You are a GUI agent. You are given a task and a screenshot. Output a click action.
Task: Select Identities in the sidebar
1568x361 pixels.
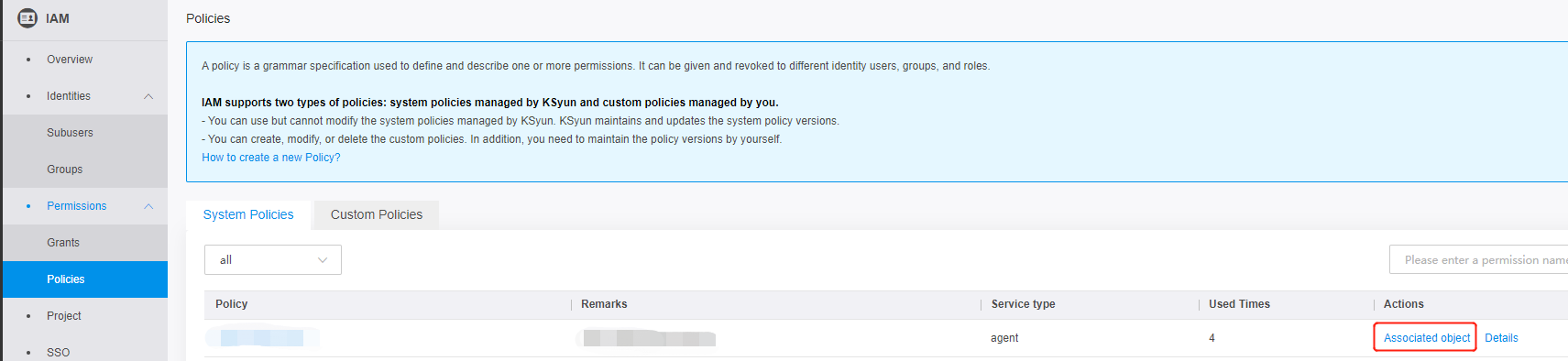coord(69,96)
